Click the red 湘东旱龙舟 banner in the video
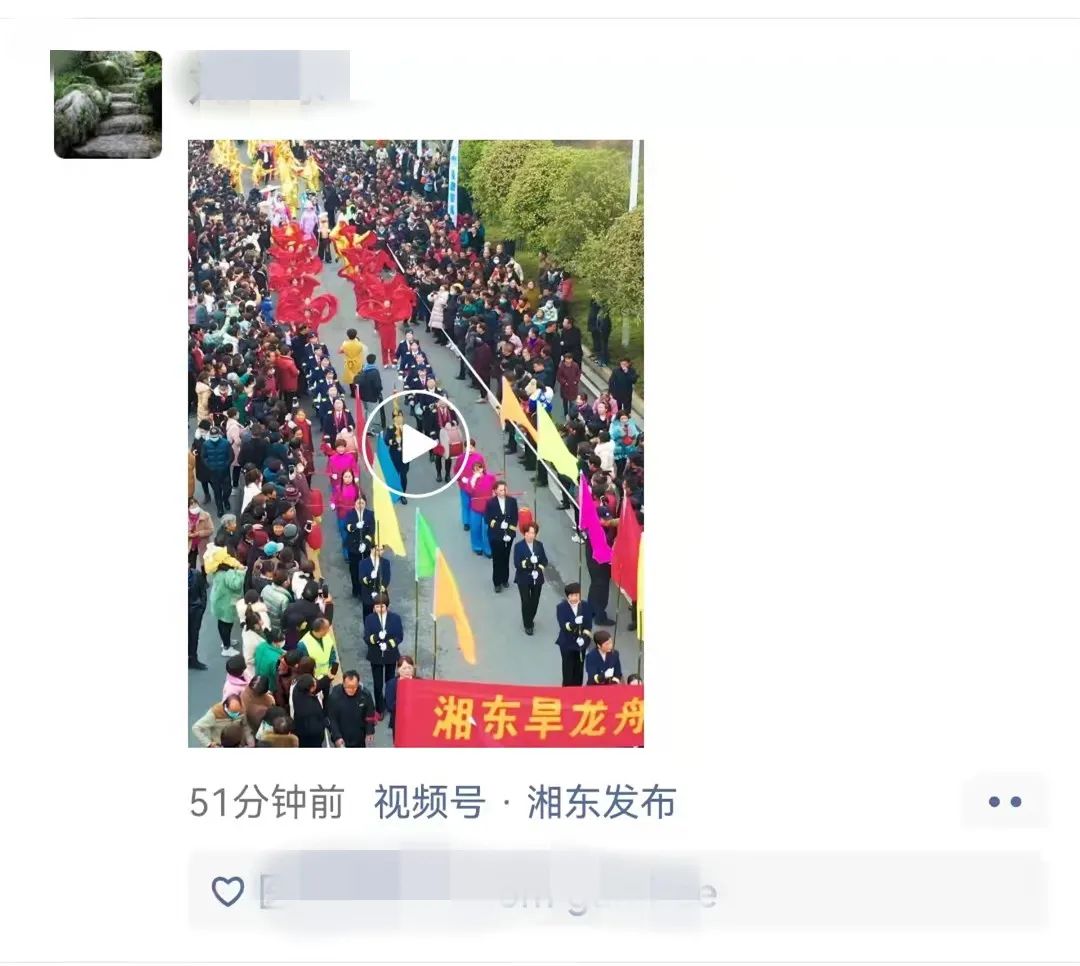1080x966 pixels. click(519, 713)
